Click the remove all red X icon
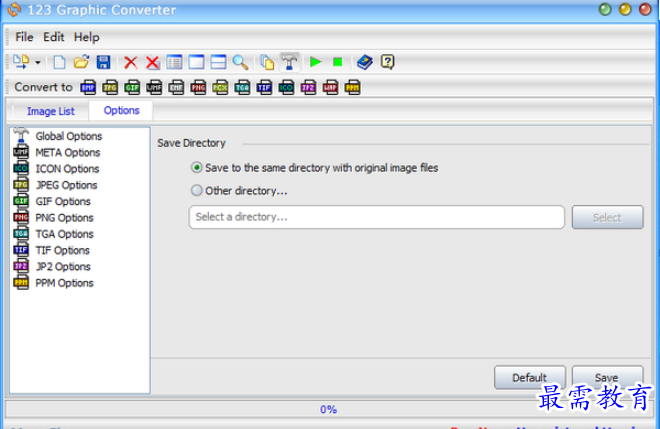 (152, 63)
